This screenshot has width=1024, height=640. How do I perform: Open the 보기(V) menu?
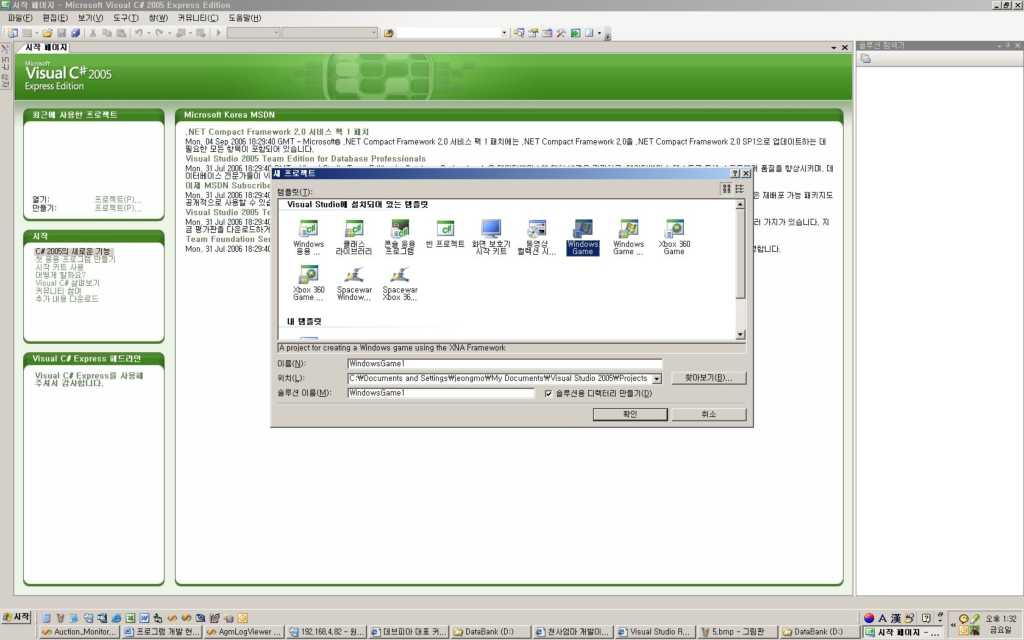[90, 18]
